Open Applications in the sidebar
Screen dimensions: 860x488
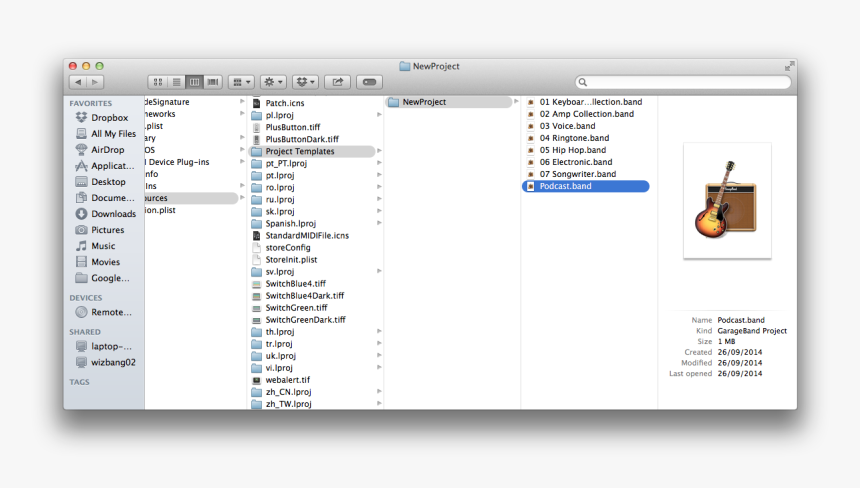[105, 166]
